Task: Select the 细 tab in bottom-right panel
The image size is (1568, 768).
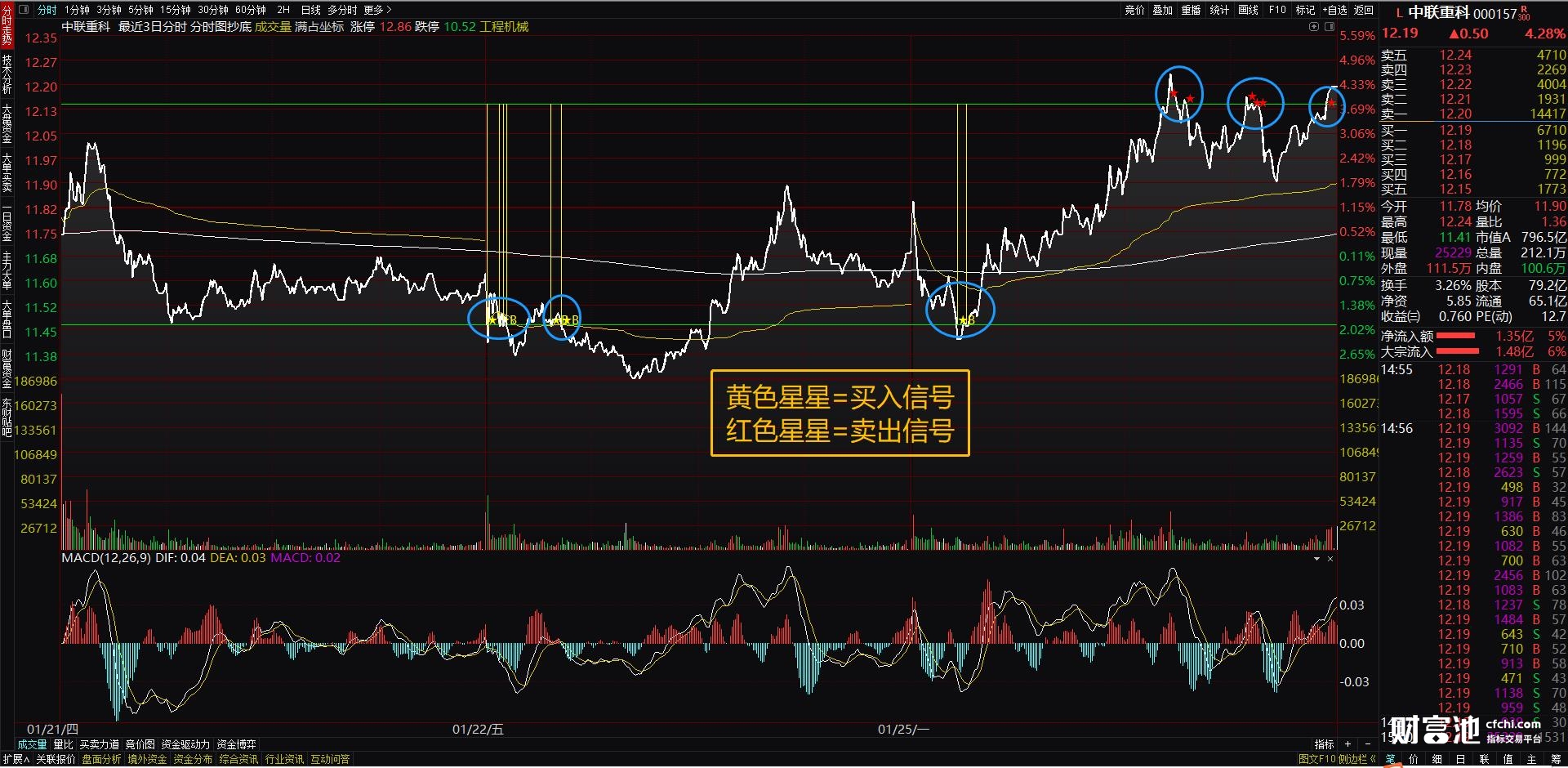Action: [x=1437, y=759]
